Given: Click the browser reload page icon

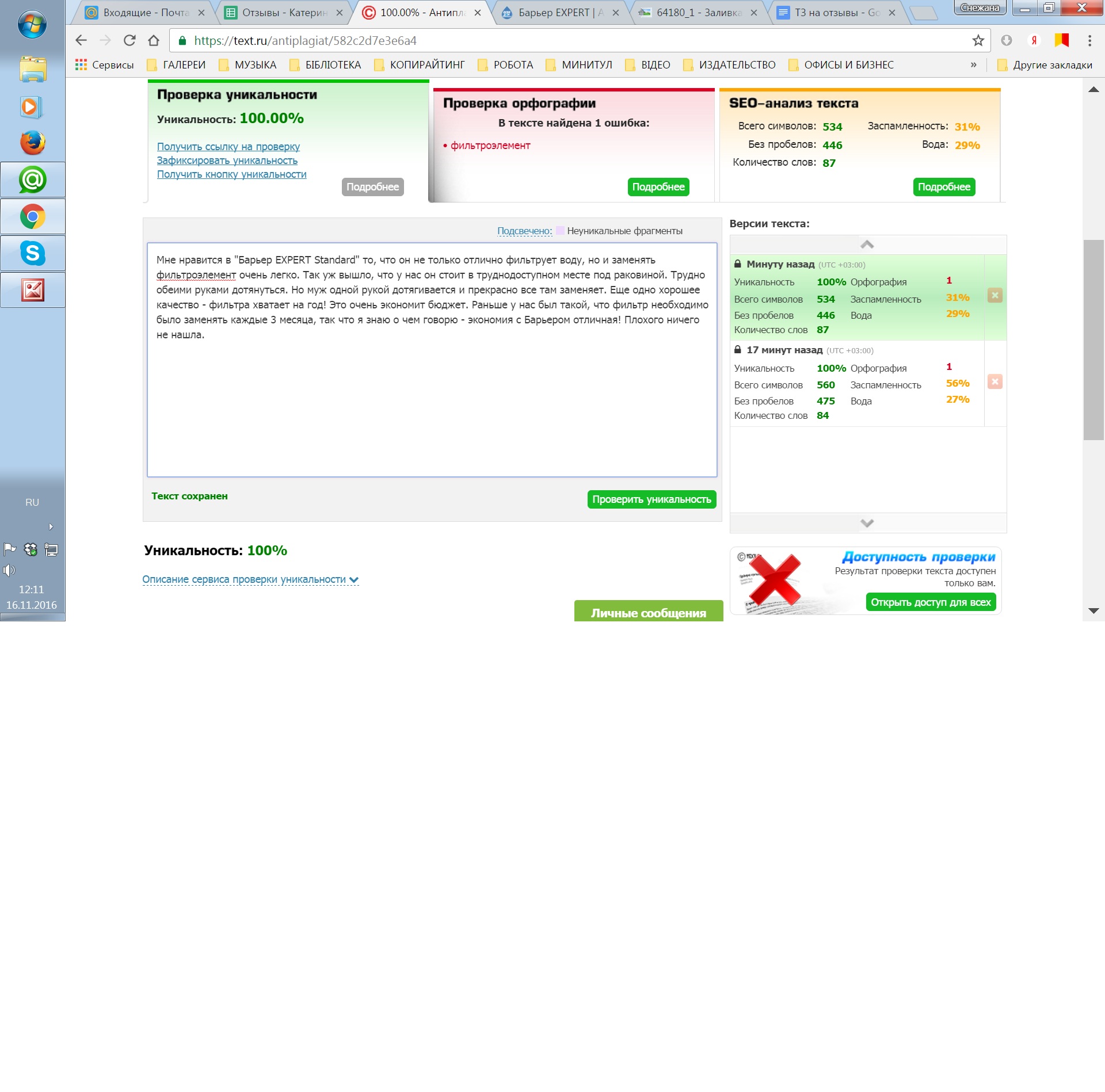Looking at the screenshot, I should 129,40.
